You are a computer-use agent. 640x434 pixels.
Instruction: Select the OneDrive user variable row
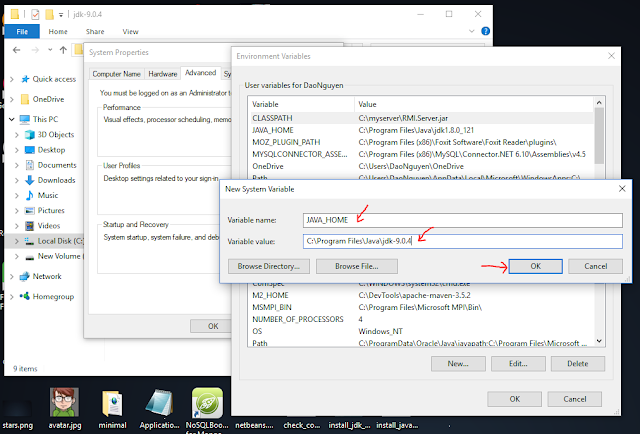[420, 166]
